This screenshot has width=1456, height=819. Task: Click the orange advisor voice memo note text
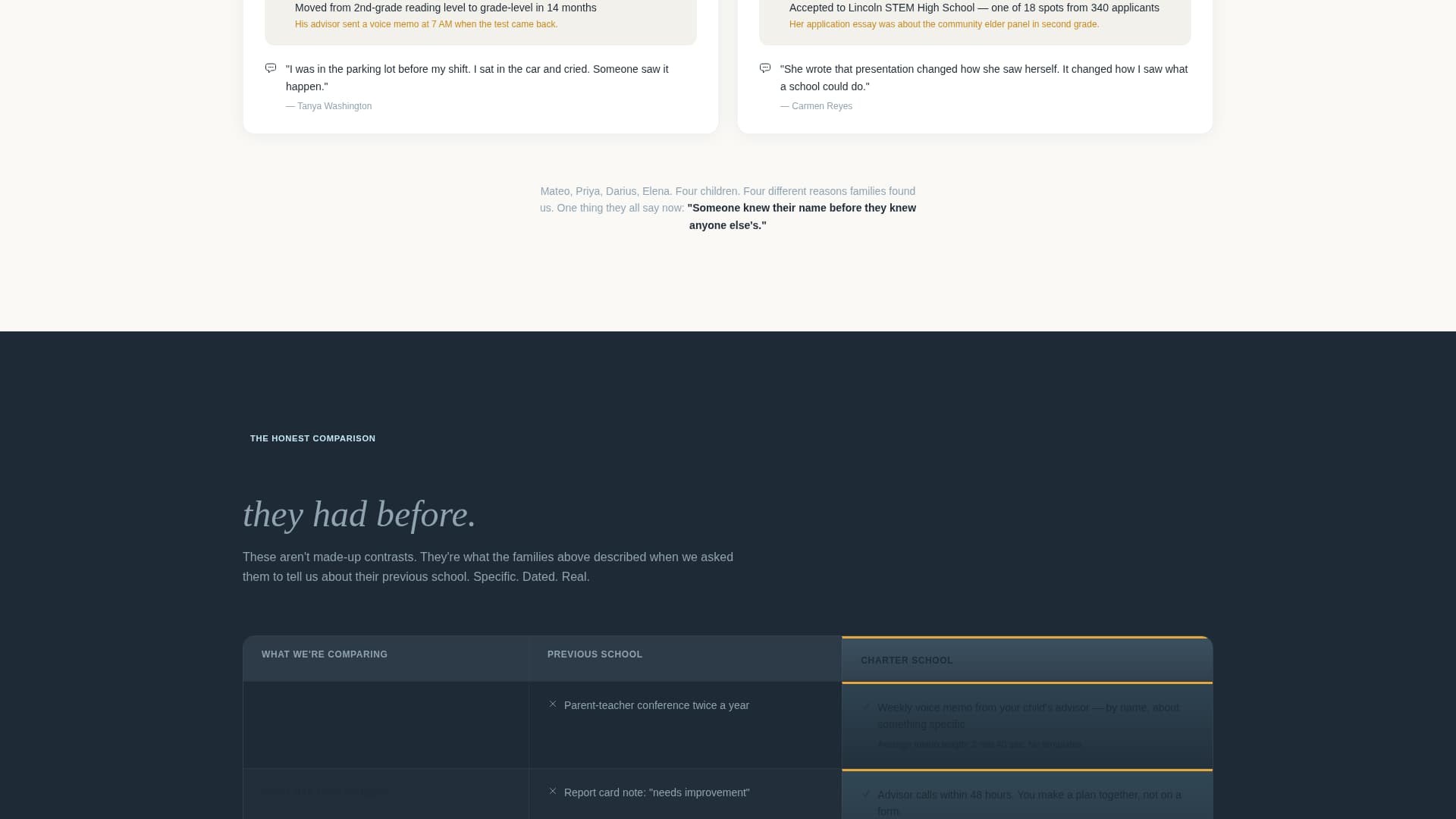[426, 24]
